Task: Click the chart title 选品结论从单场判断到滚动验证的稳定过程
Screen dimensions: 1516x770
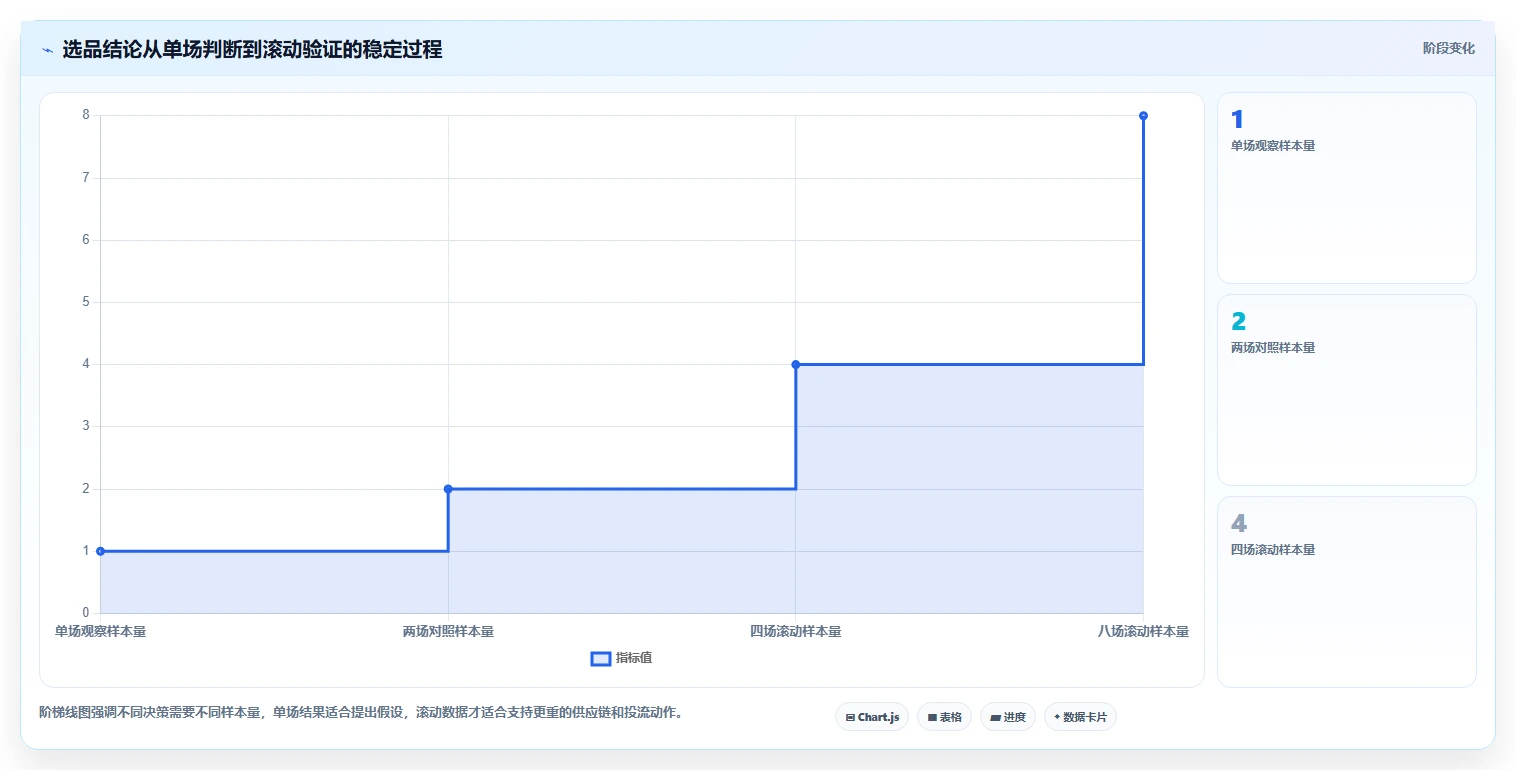Action: tap(252, 49)
